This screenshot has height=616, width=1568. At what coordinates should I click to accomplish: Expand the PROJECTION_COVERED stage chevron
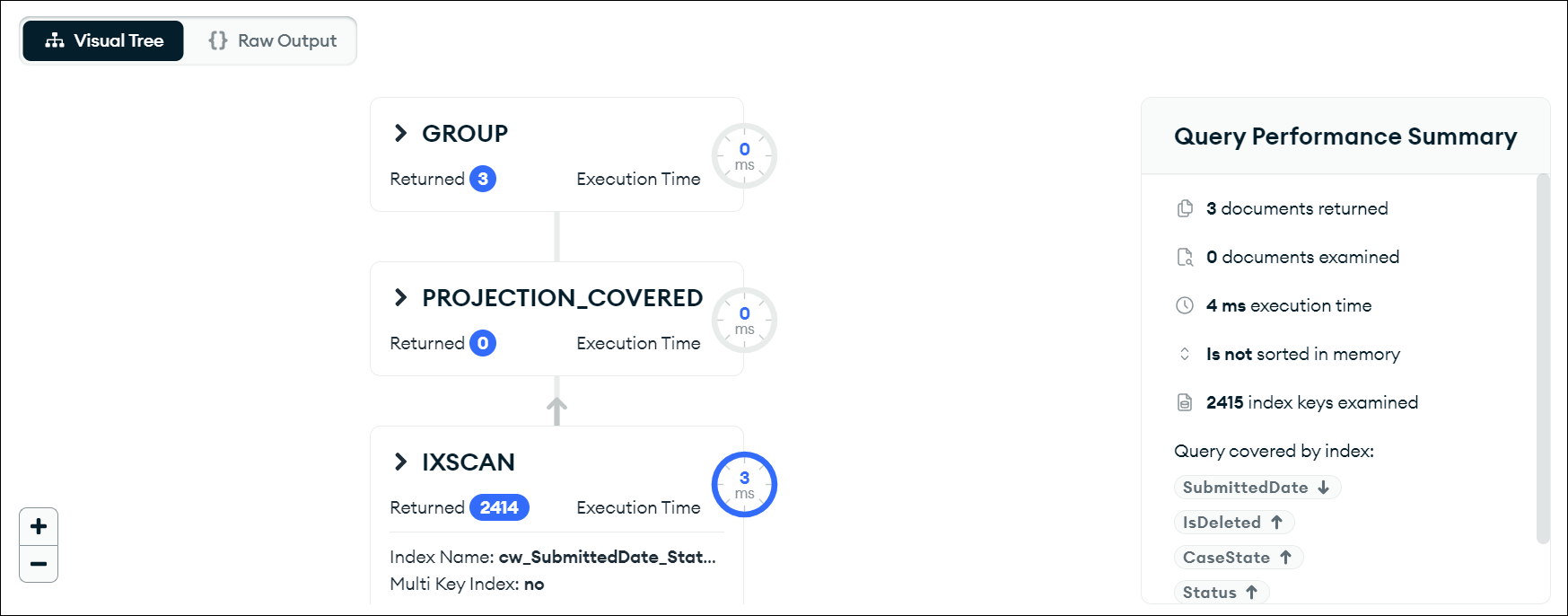(400, 298)
